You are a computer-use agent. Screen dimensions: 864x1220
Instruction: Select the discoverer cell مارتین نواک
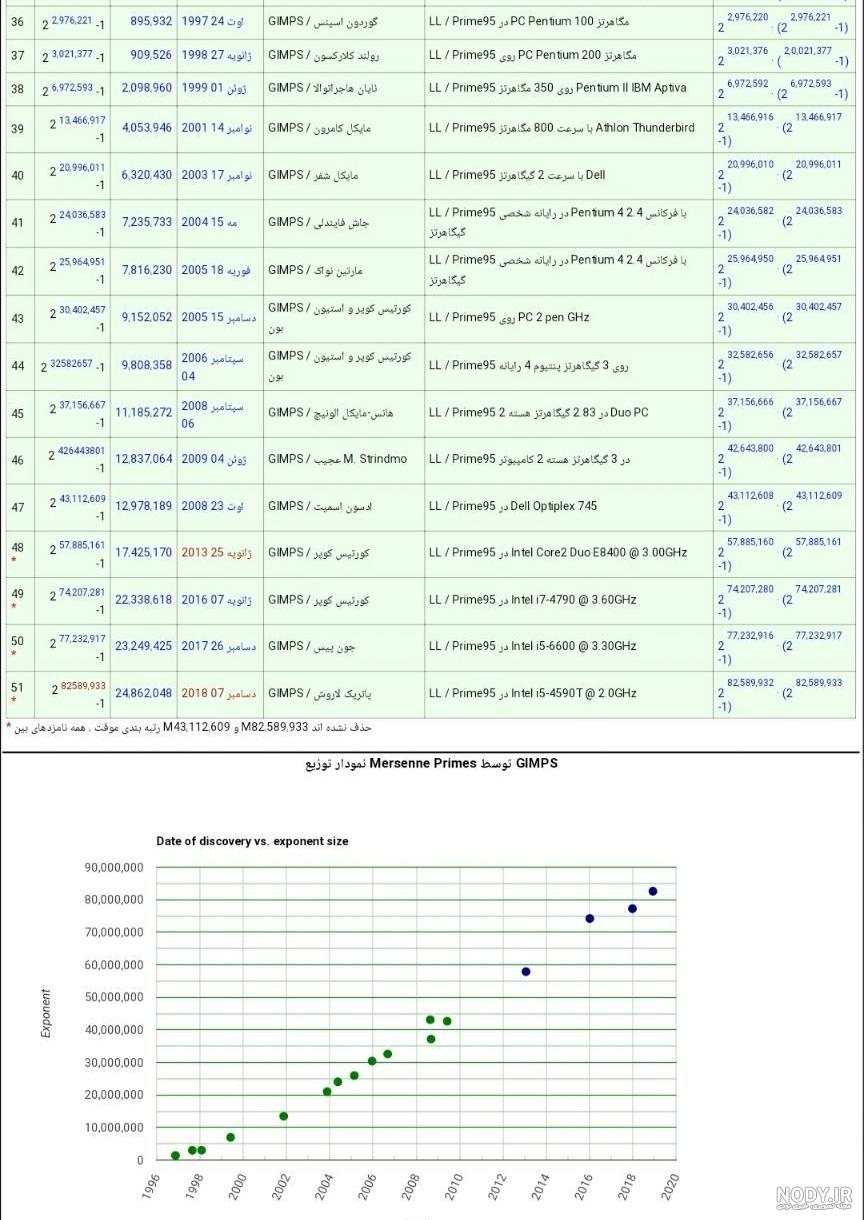click(344, 270)
